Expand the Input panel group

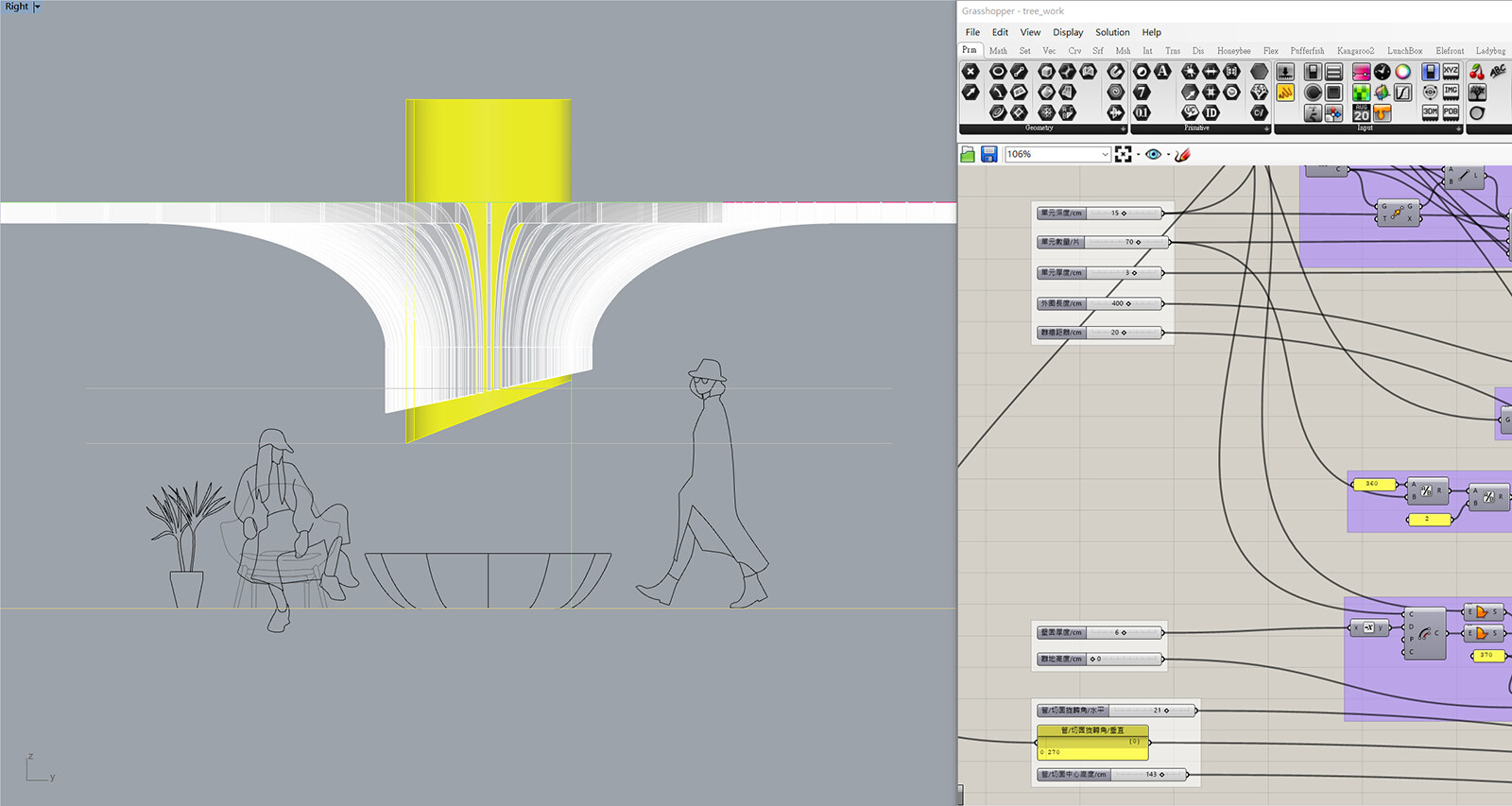click(x=1458, y=129)
